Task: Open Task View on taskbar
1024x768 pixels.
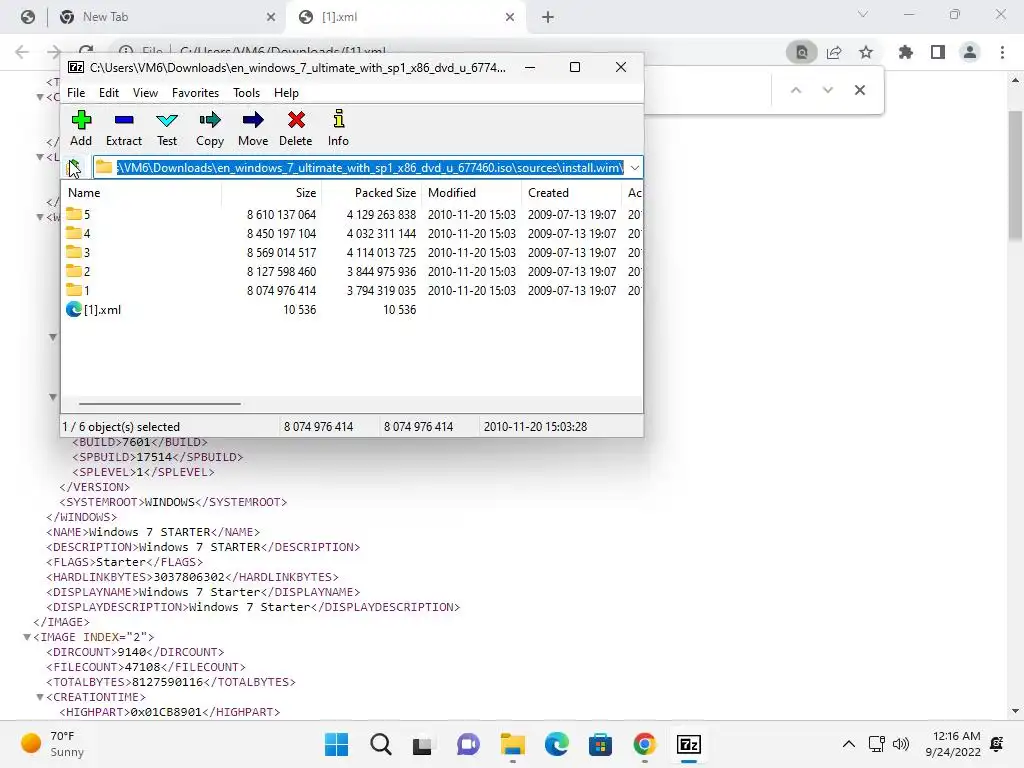Action: click(422, 744)
